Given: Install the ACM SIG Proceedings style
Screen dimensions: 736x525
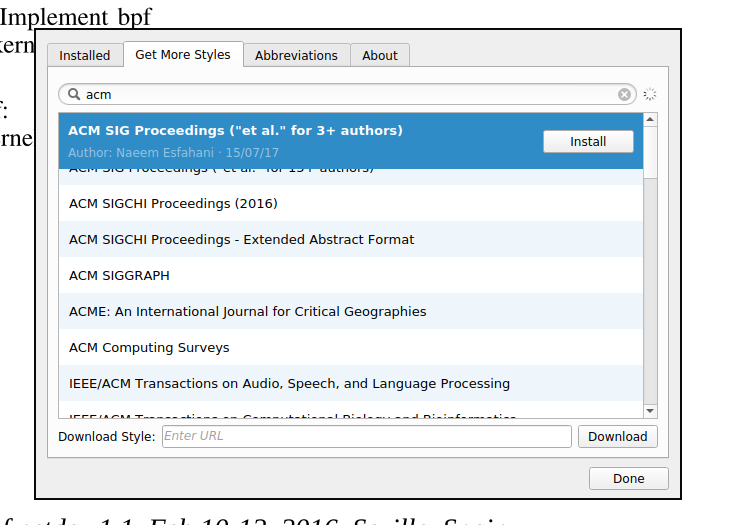Looking at the screenshot, I should (x=588, y=141).
